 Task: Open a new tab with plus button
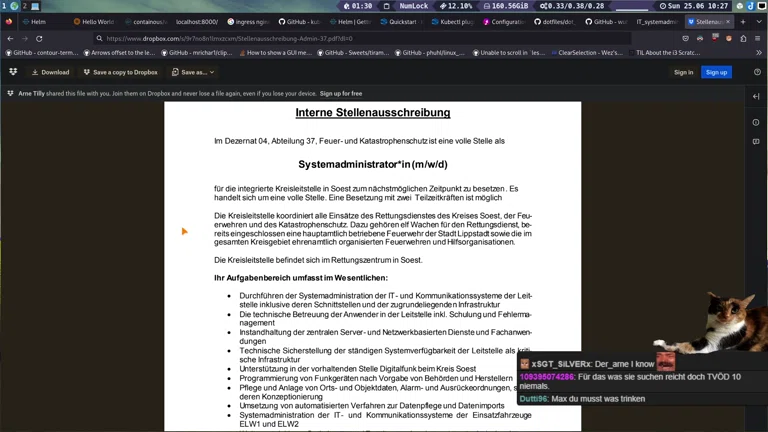[743, 22]
